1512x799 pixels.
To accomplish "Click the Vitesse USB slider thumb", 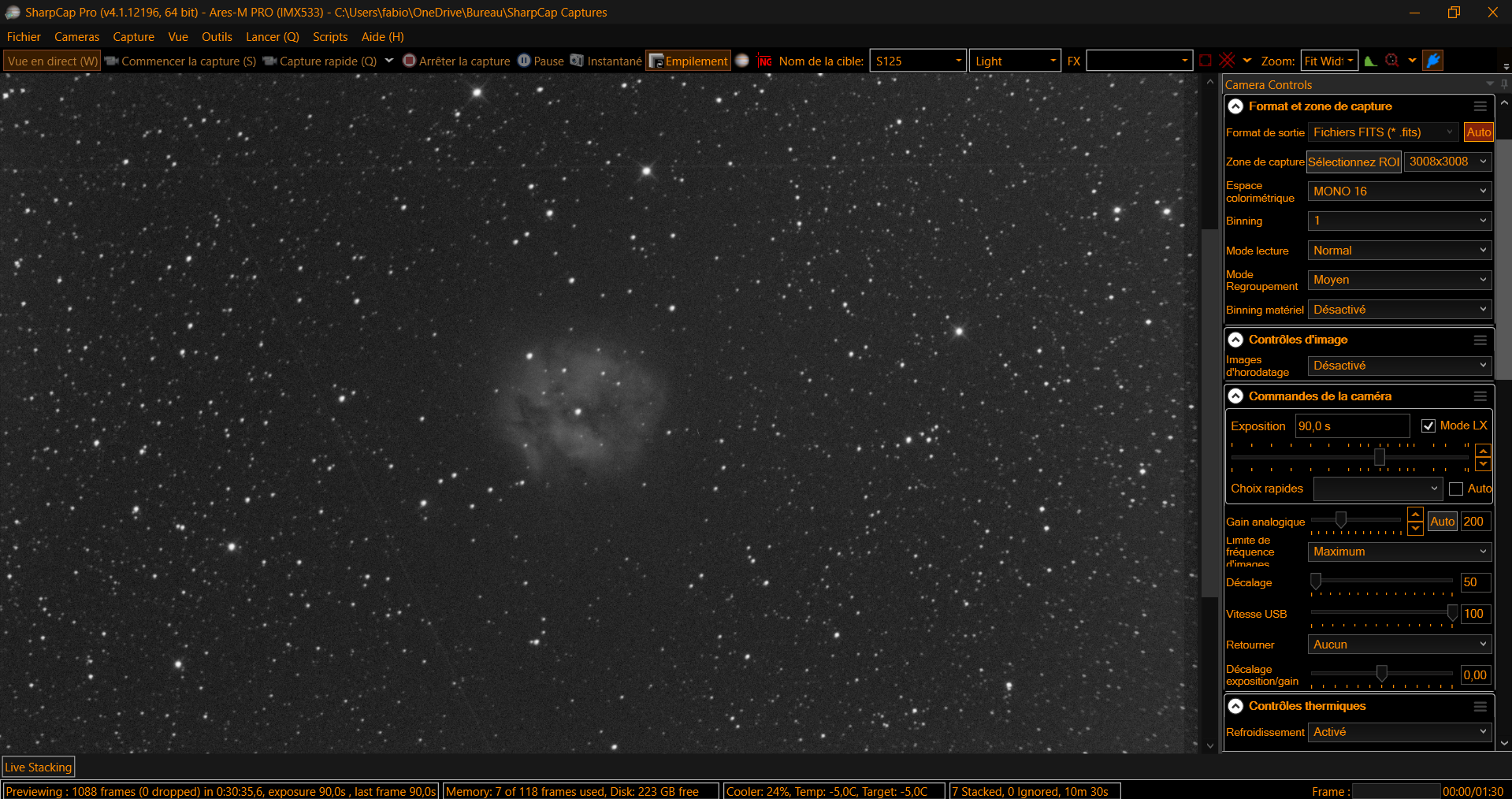I will 1452,613.
